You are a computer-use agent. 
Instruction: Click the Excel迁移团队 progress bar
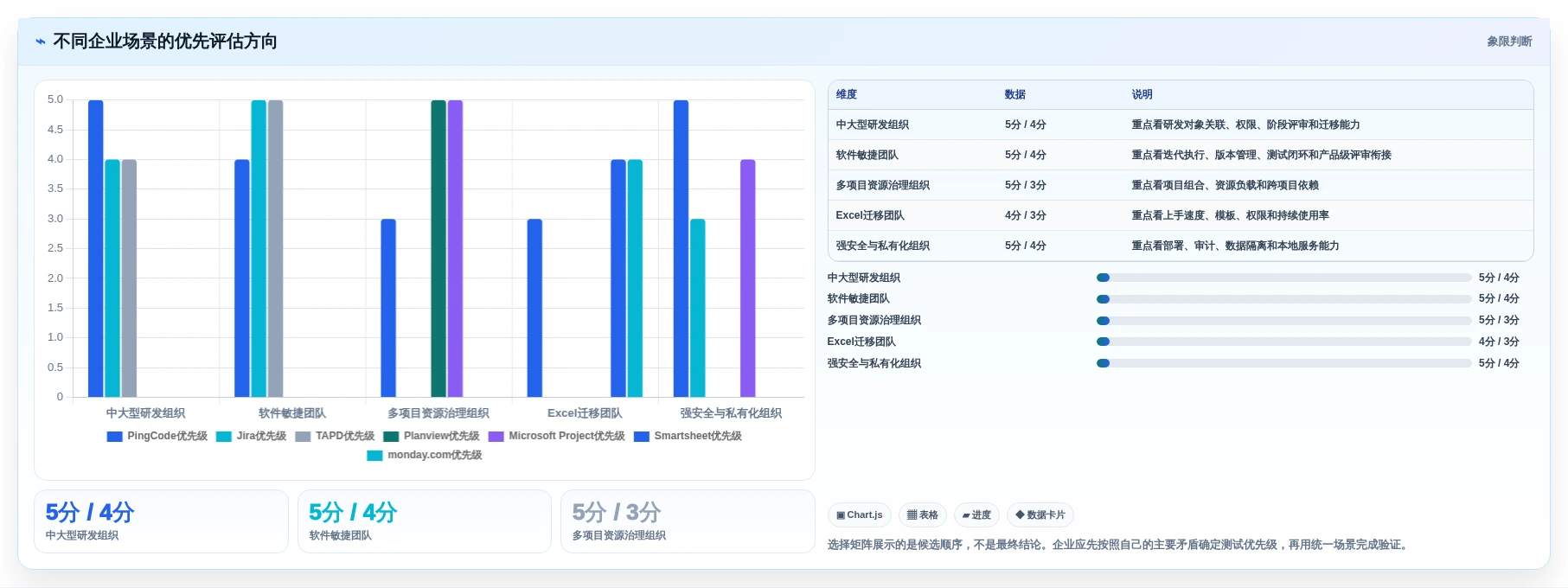(1283, 342)
